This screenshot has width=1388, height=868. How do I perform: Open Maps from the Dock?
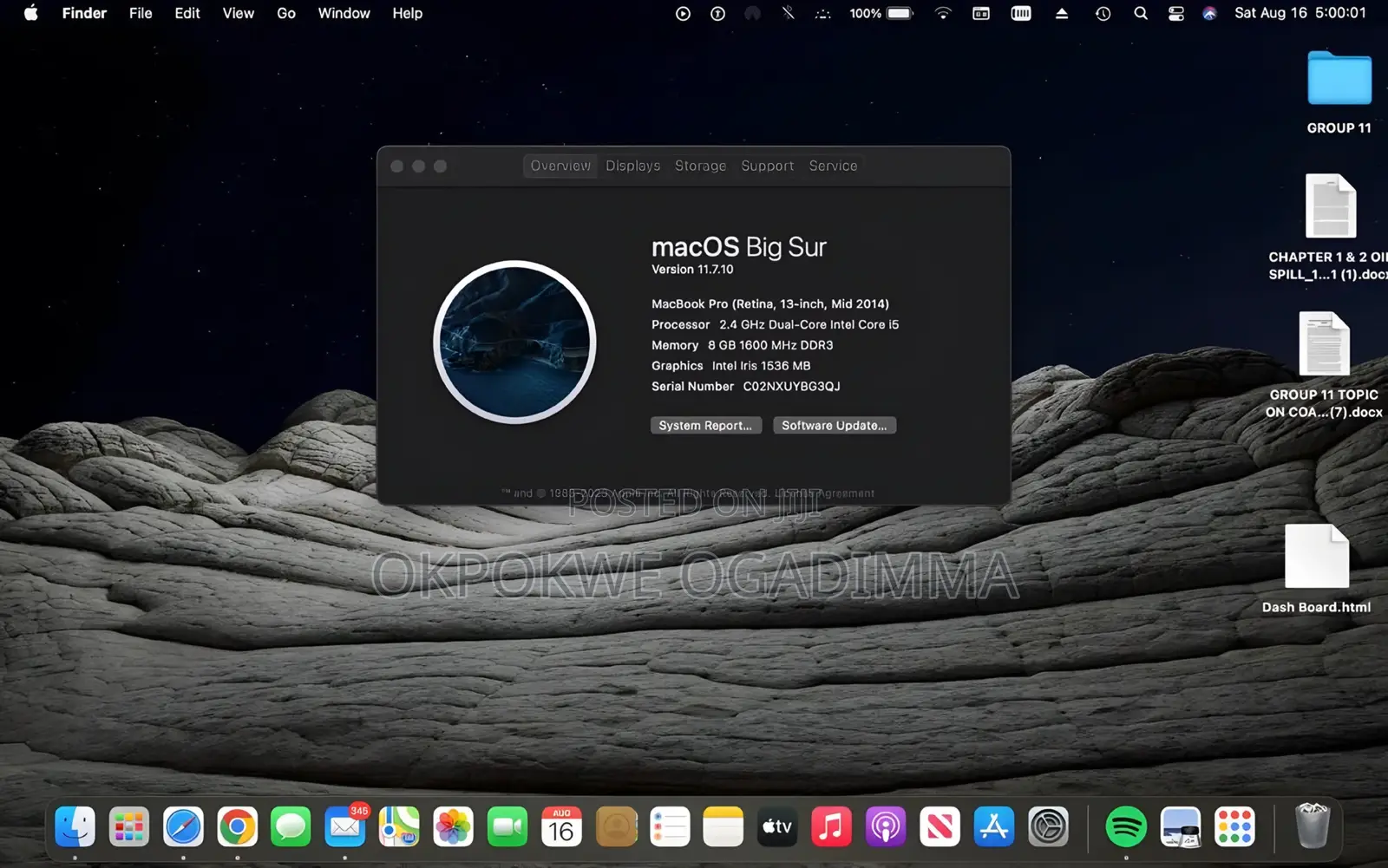point(399,826)
